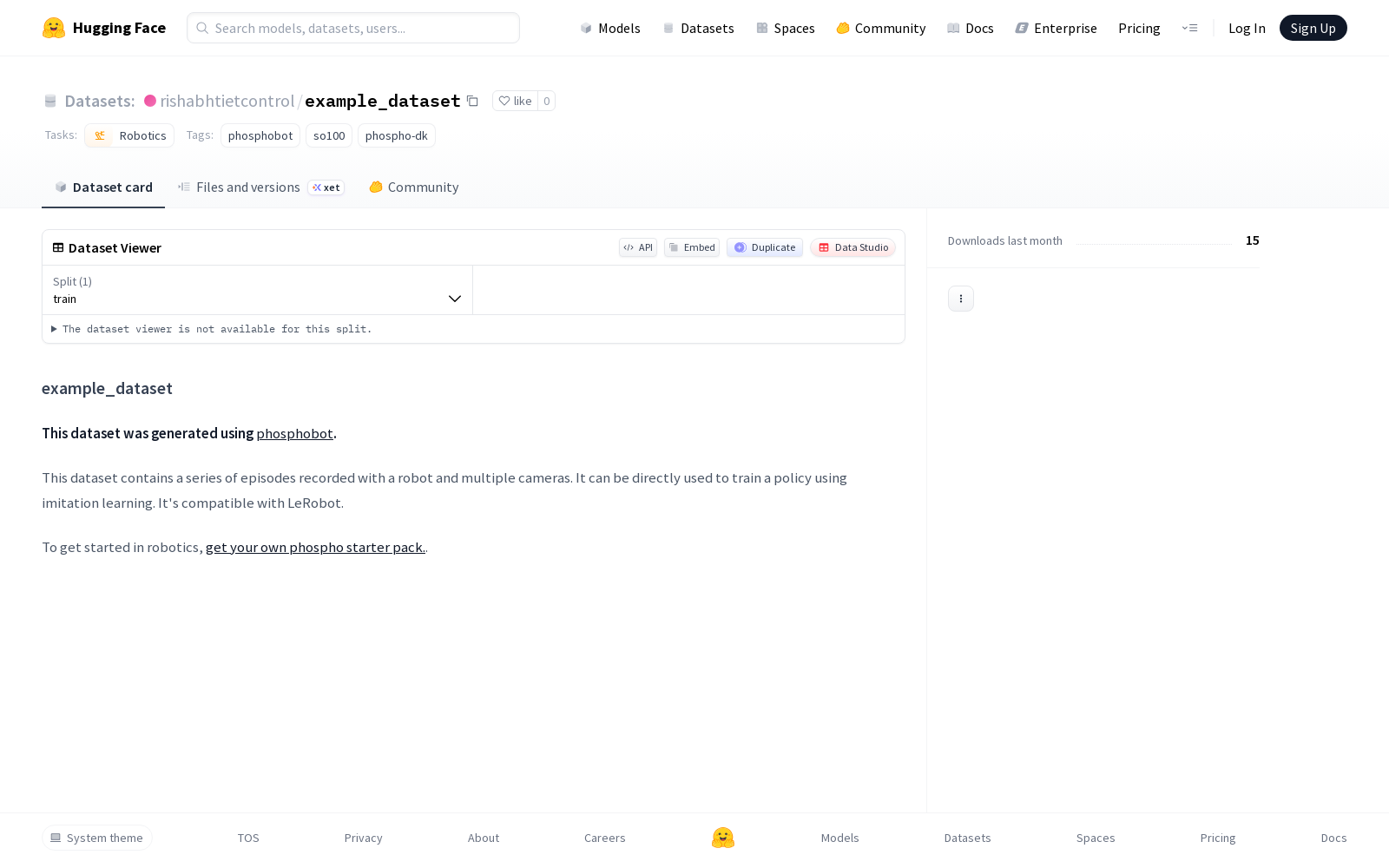Focus the search models and datasets field

click(353, 28)
